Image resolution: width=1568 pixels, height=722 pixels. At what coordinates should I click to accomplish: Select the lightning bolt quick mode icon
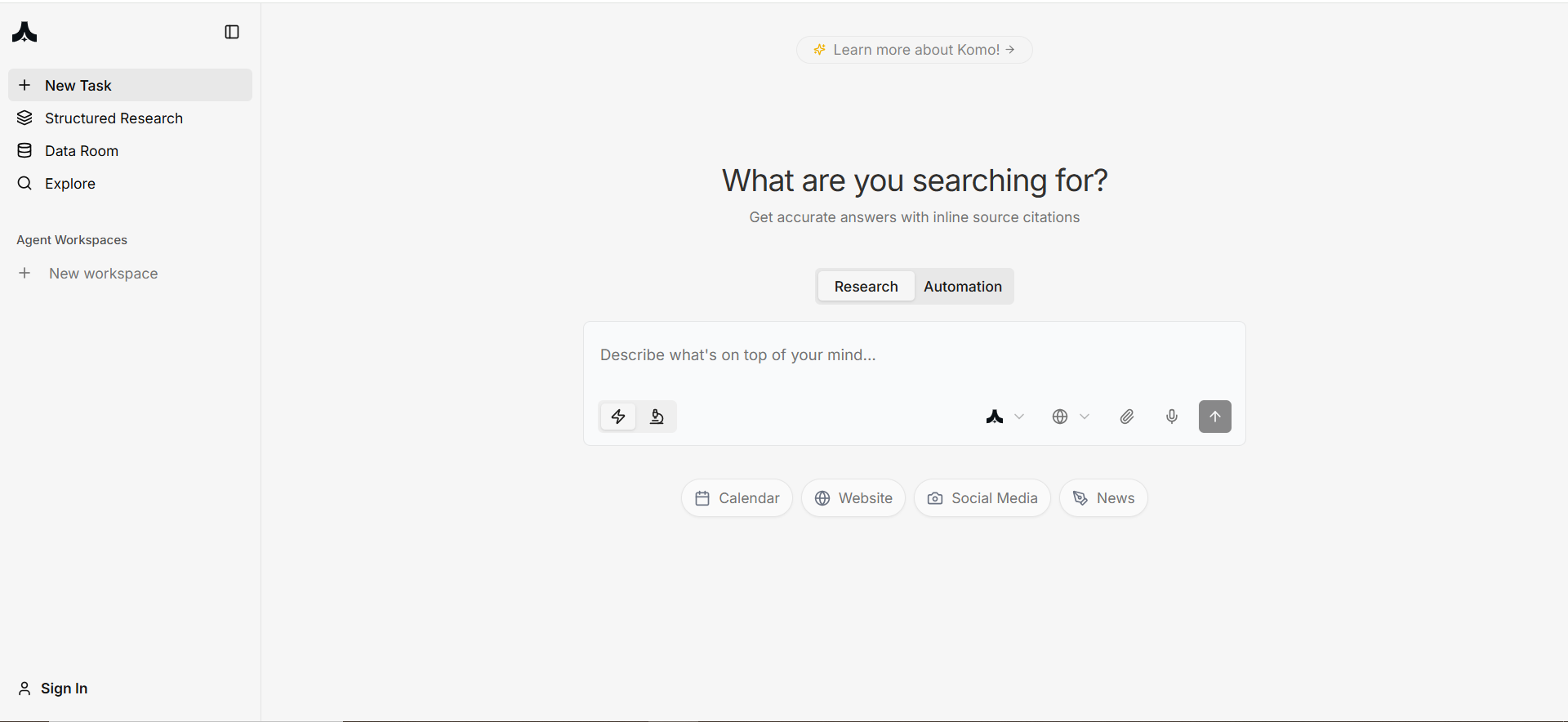618,417
